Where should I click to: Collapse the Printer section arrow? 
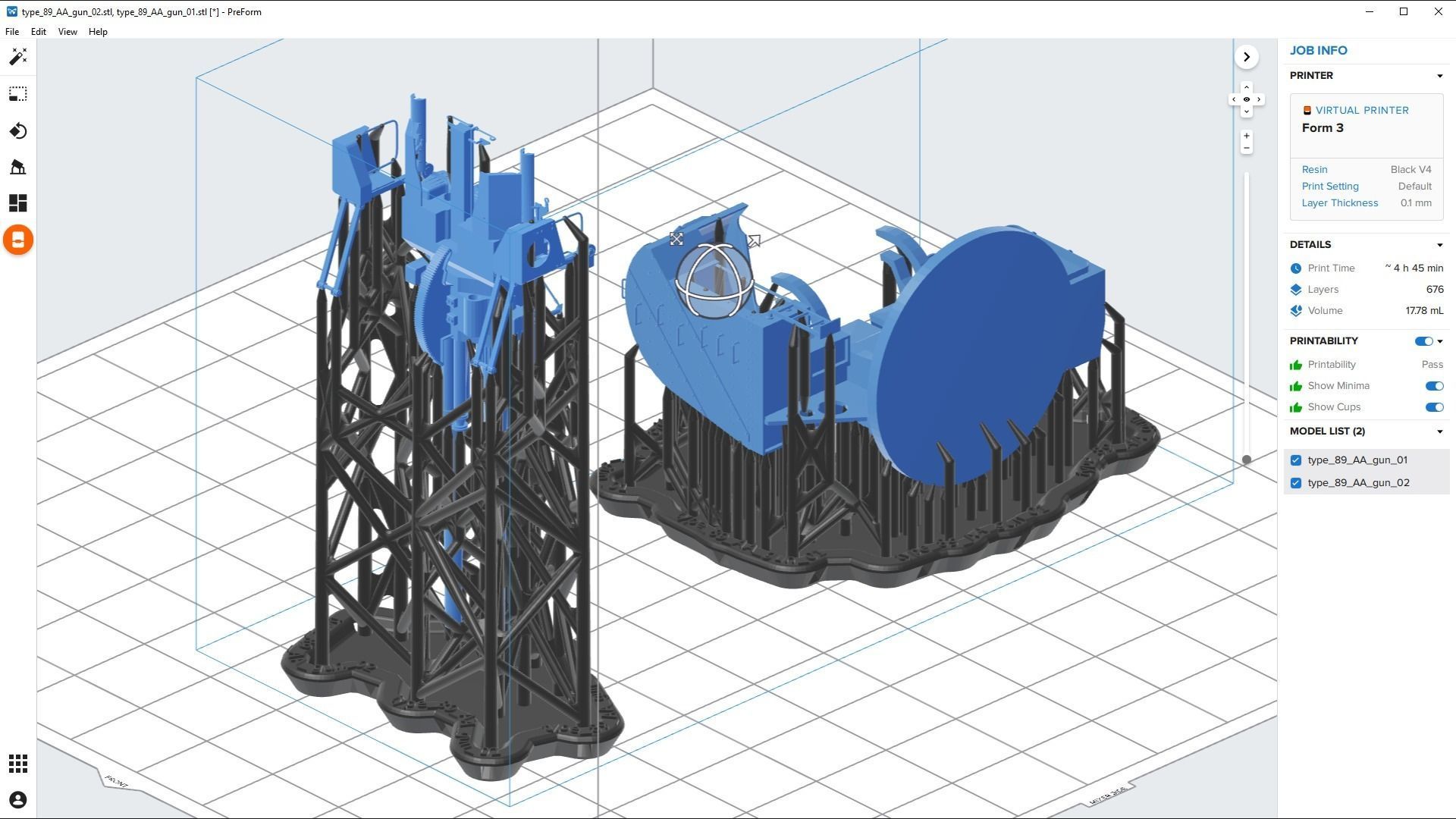tap(1439, 76)
